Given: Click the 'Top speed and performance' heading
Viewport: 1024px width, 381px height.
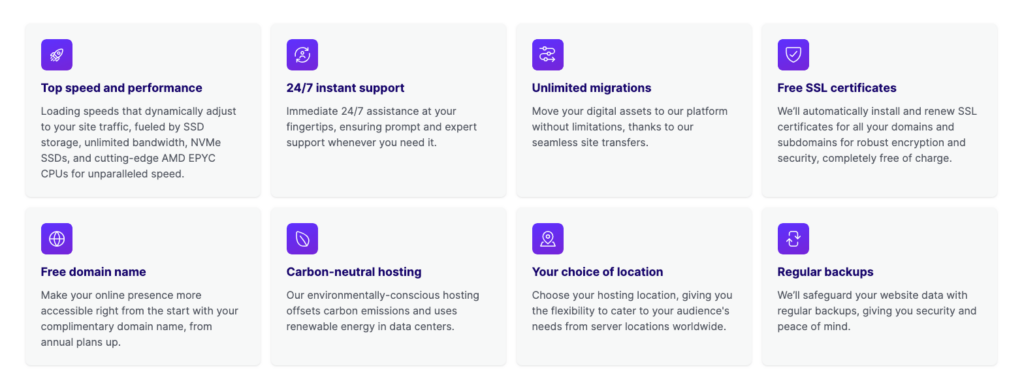Looking at the screenshot, I should tap(121, 88).
